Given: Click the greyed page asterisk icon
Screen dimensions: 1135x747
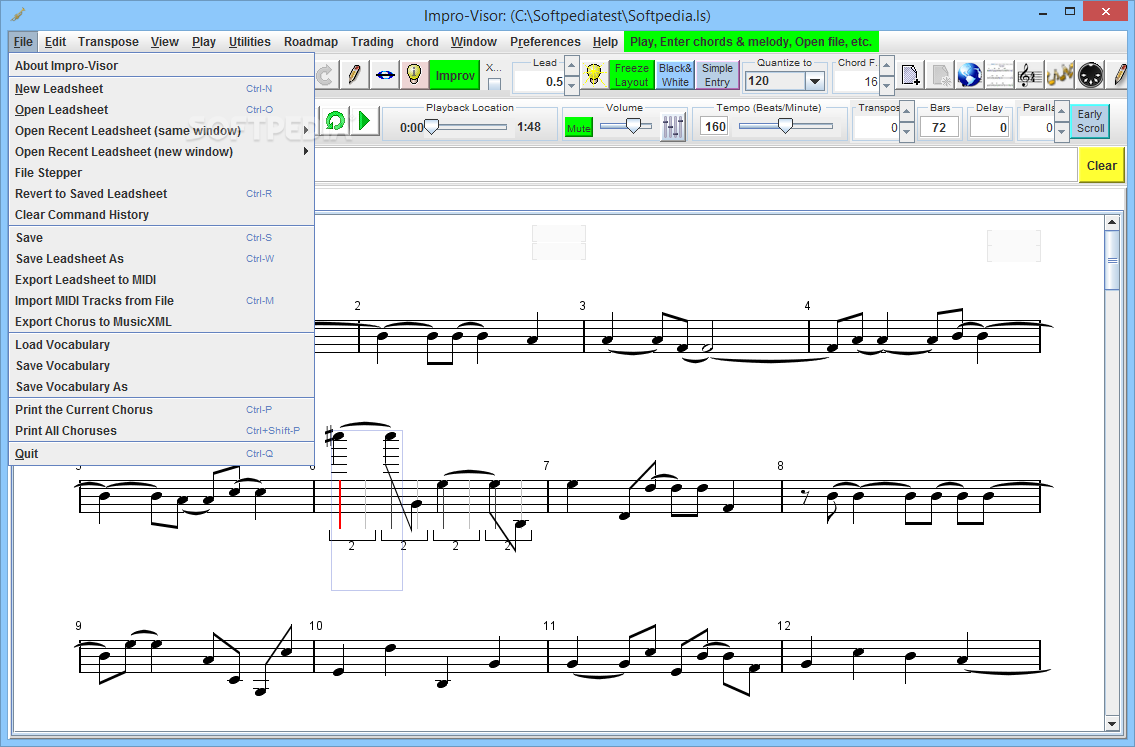Looking at the screenshot, I should 940,75.
